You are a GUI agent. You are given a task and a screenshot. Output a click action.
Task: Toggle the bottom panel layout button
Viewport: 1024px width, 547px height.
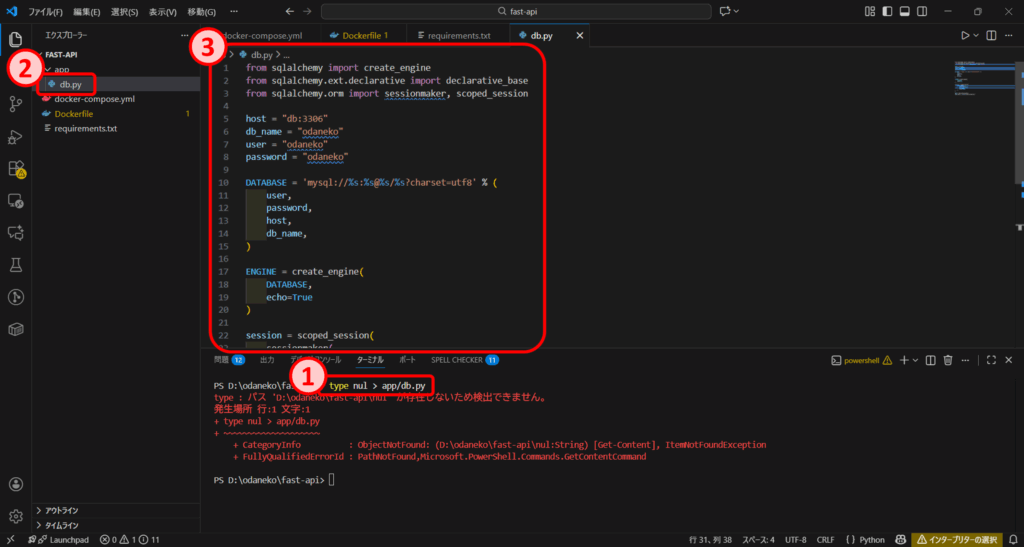click(905, 11)
